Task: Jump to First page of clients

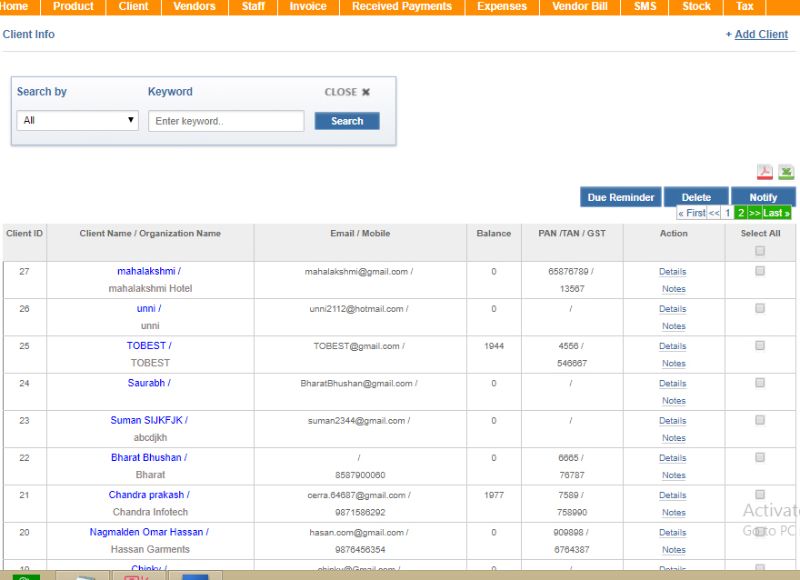Action: coord(691,213)
